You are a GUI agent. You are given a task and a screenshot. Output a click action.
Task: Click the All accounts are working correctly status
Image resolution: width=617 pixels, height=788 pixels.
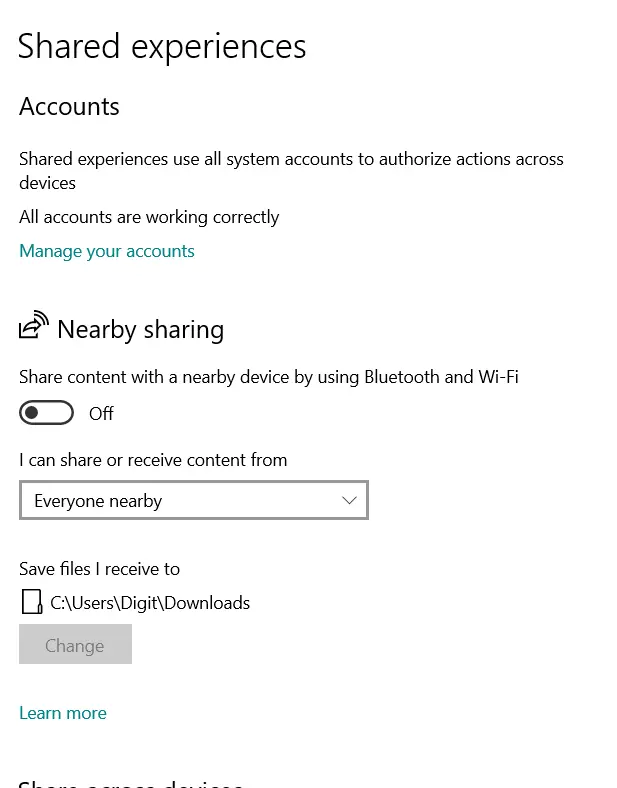(149, 217)
